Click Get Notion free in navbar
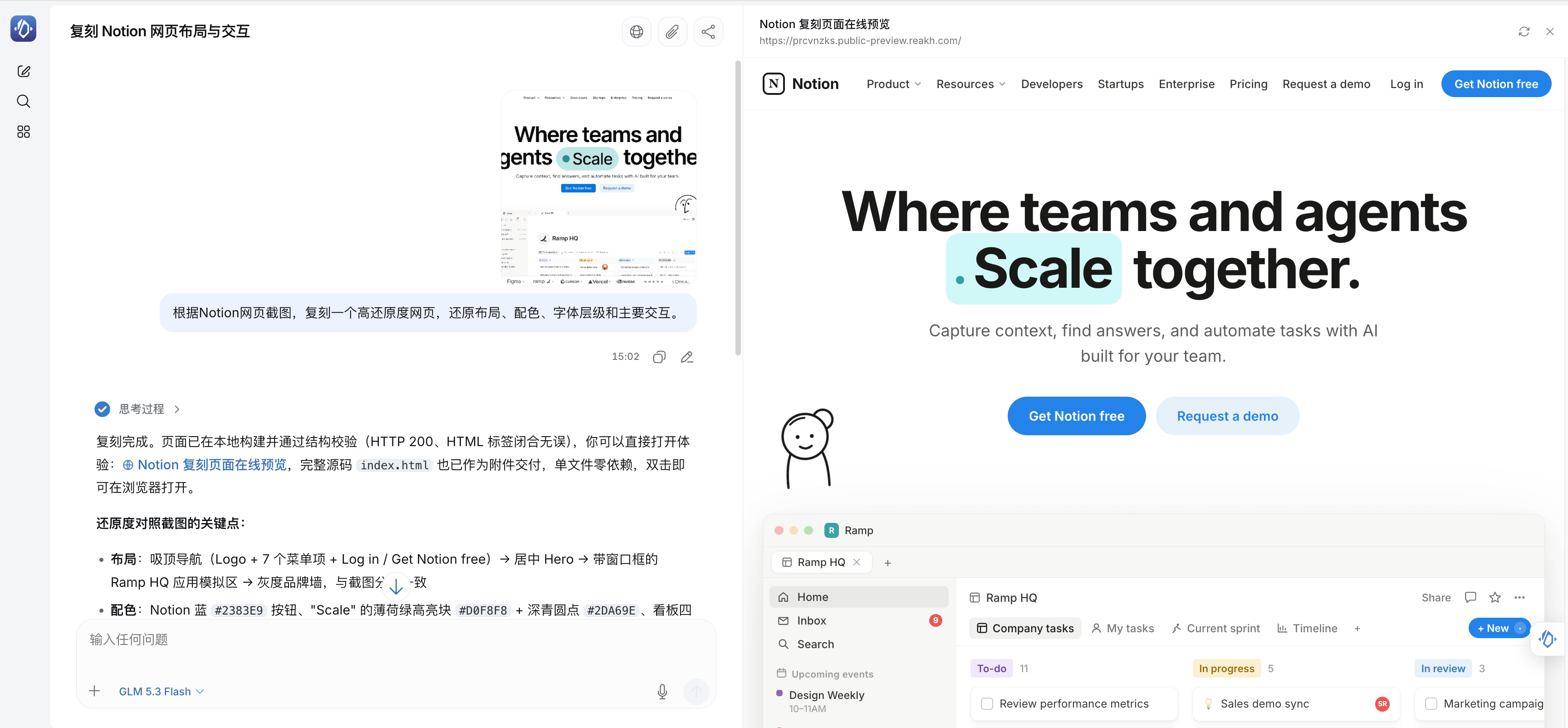 tap(1495, 84)
